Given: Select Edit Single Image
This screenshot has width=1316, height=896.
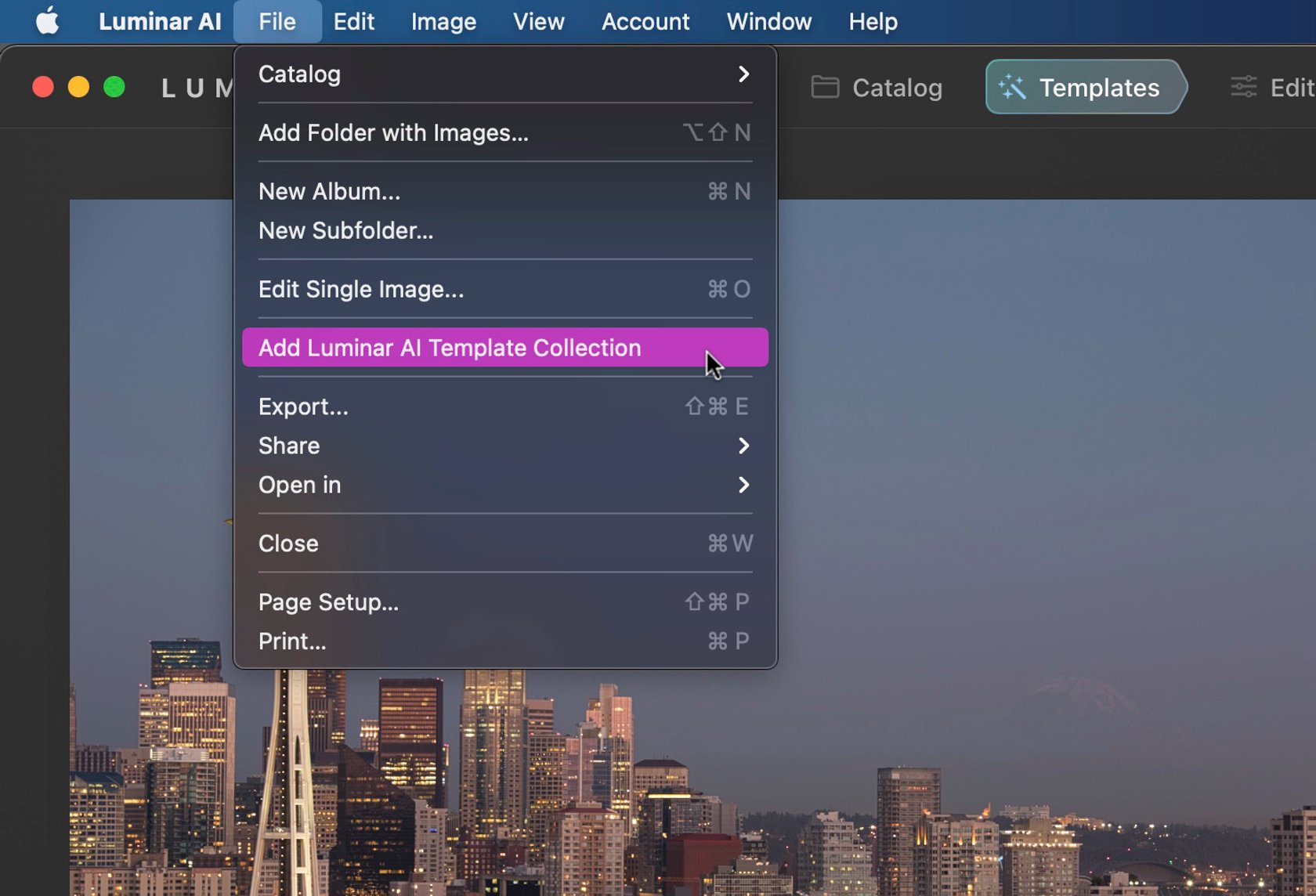Looking at the screenshot, I should pos(361,289).
